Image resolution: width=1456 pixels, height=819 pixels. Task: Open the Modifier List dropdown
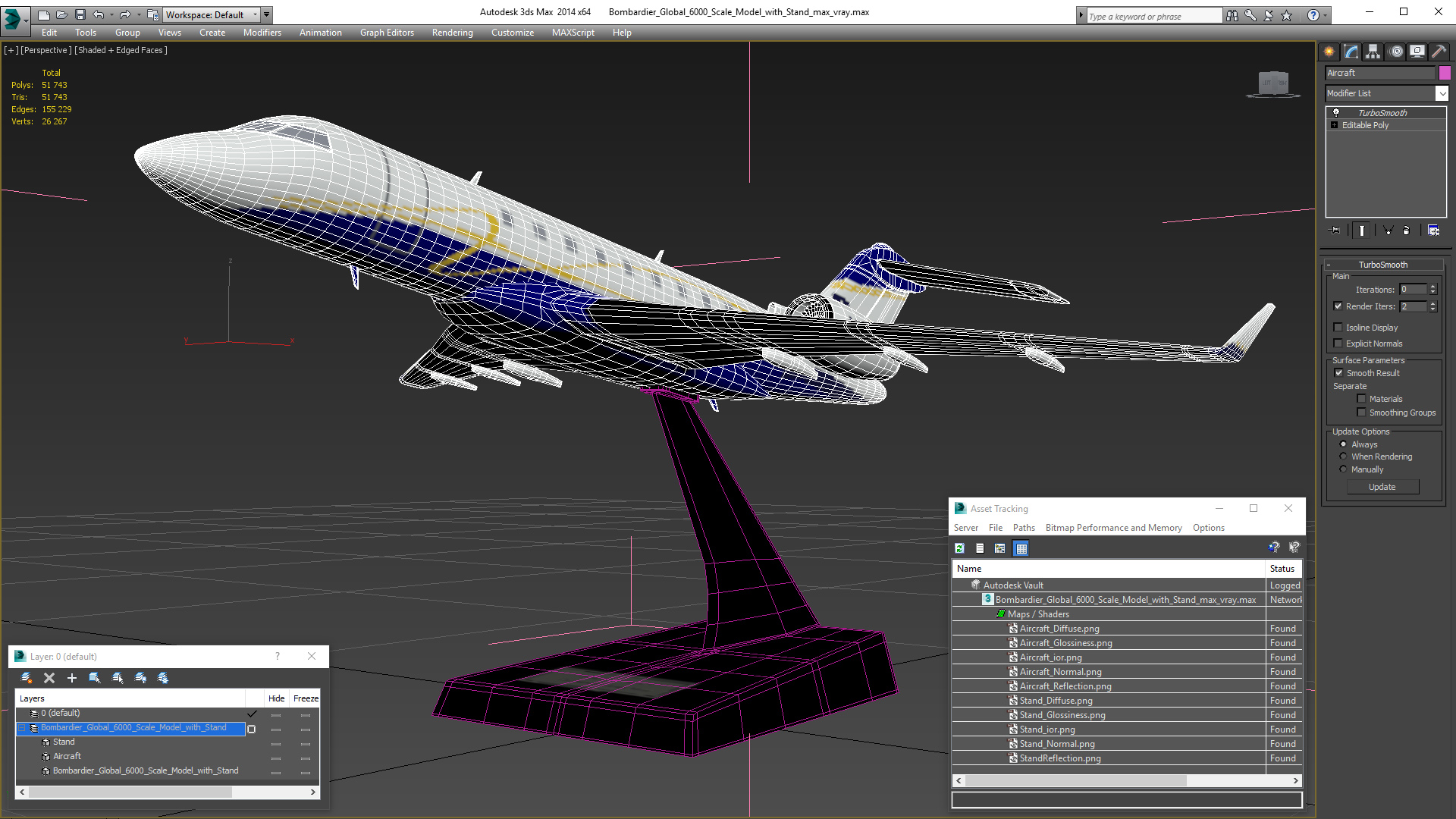click(1442, 93)
